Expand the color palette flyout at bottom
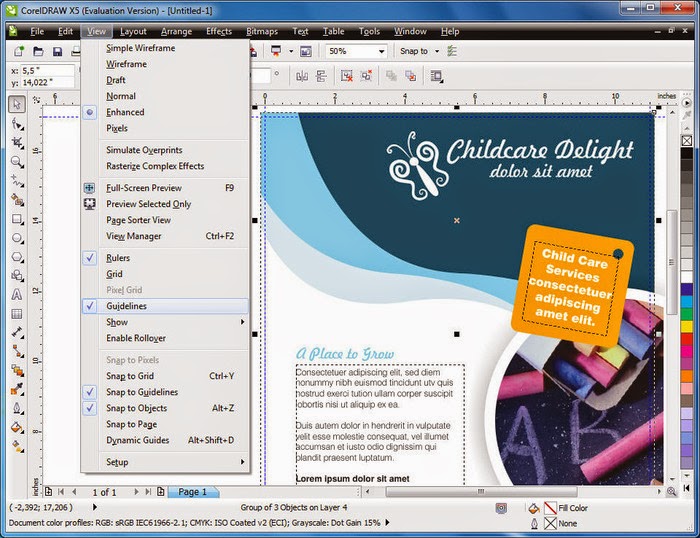The image size is (700, 538). click(686, 488)
